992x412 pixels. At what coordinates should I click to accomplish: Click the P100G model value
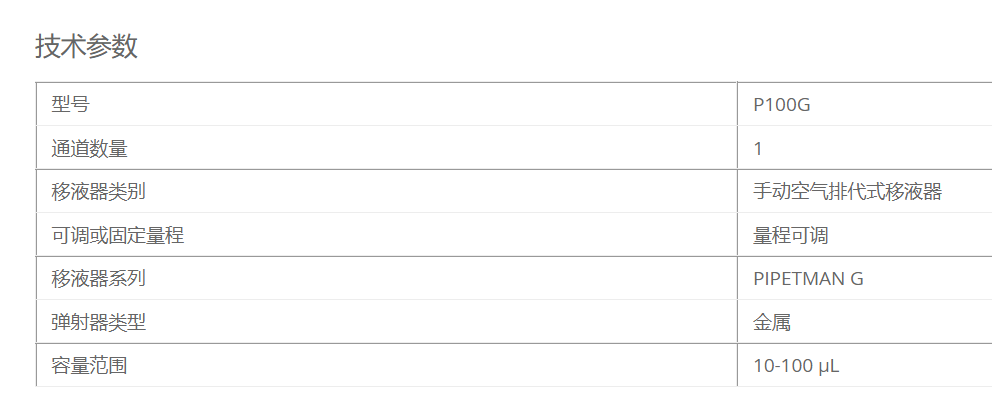point(781,105)
